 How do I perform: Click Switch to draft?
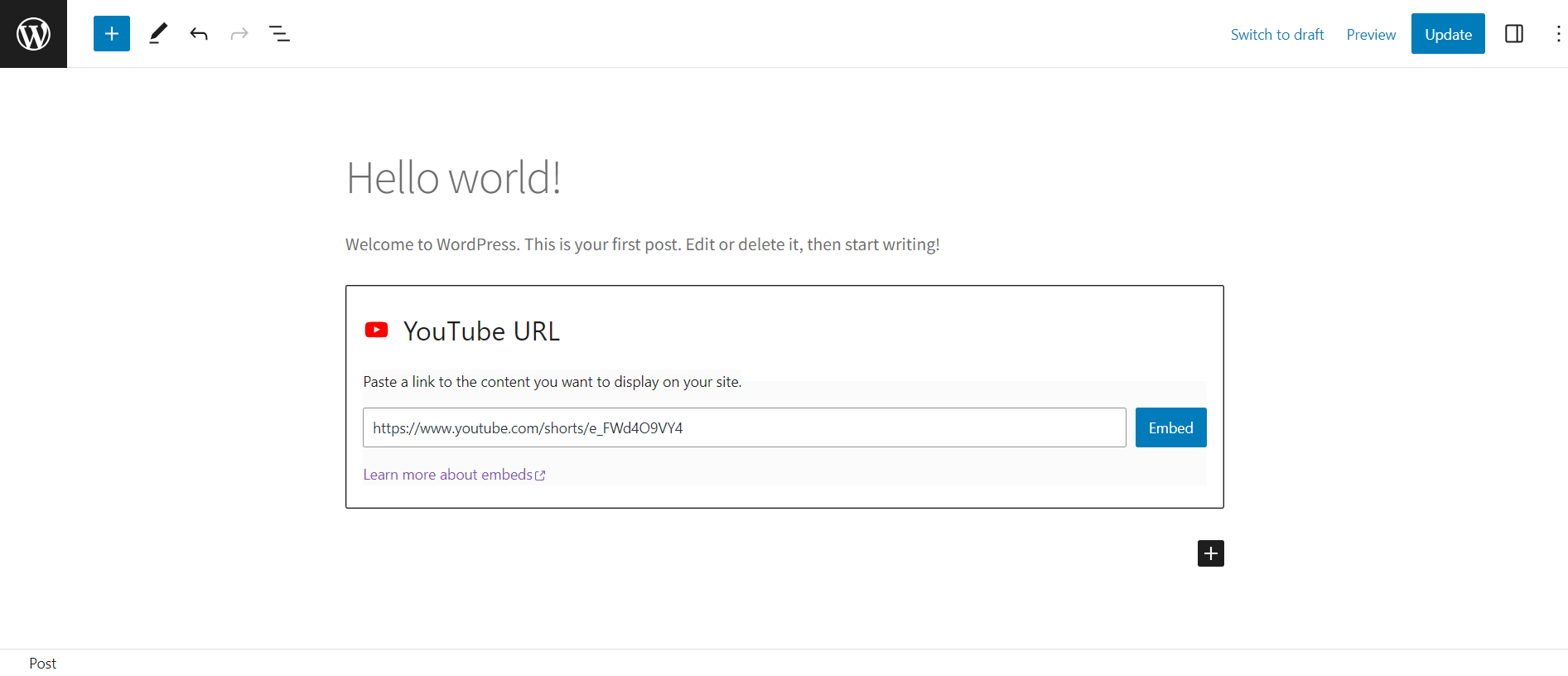(x=1277, y=35)
